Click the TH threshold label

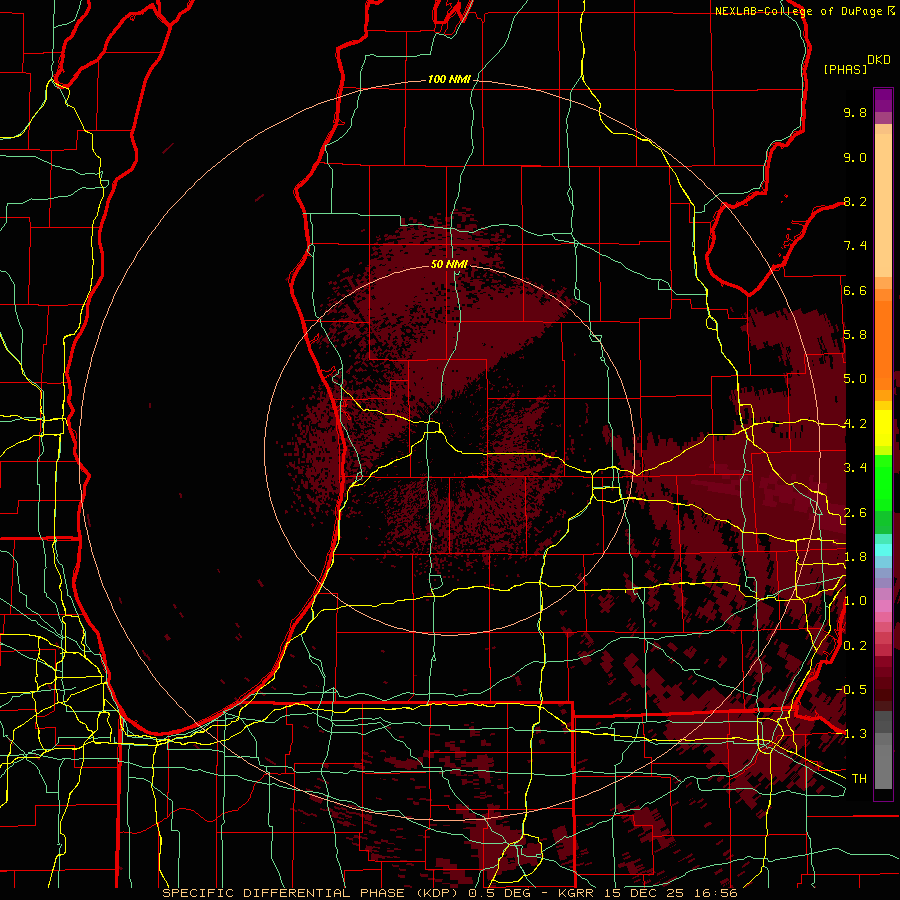tap(859, 779)
